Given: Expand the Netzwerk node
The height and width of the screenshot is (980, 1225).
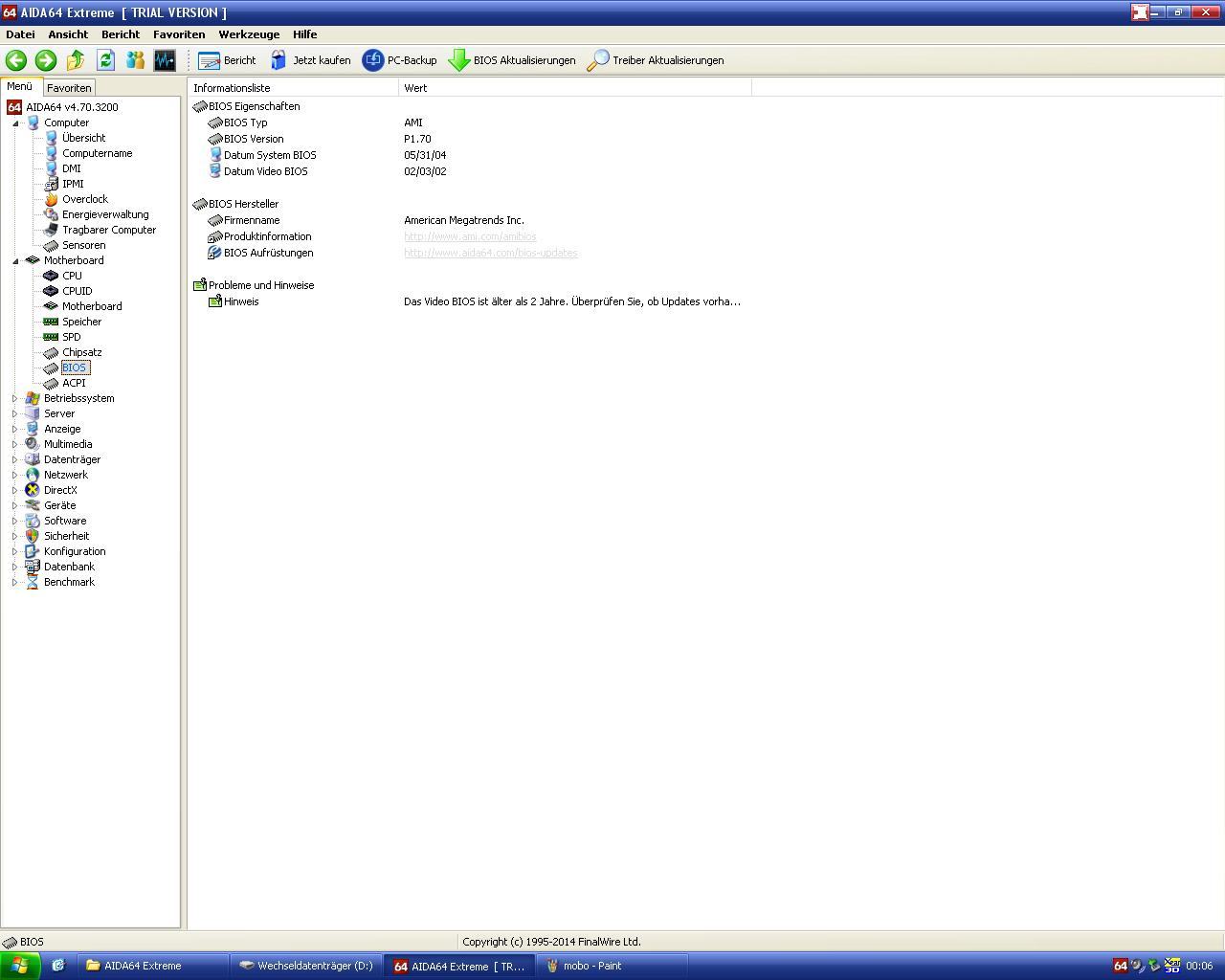Looking at the screenshot, I should 15,475.
